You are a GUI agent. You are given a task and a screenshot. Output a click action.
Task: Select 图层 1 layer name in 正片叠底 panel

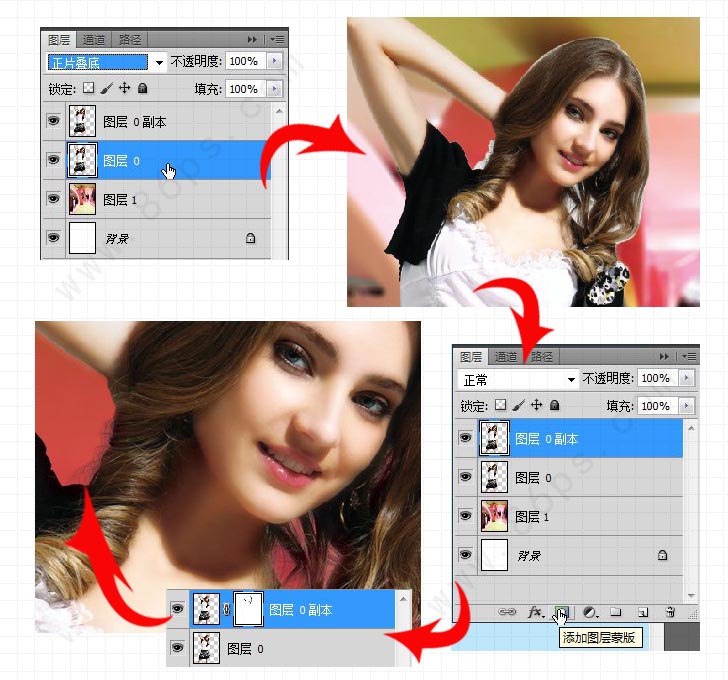120,200
